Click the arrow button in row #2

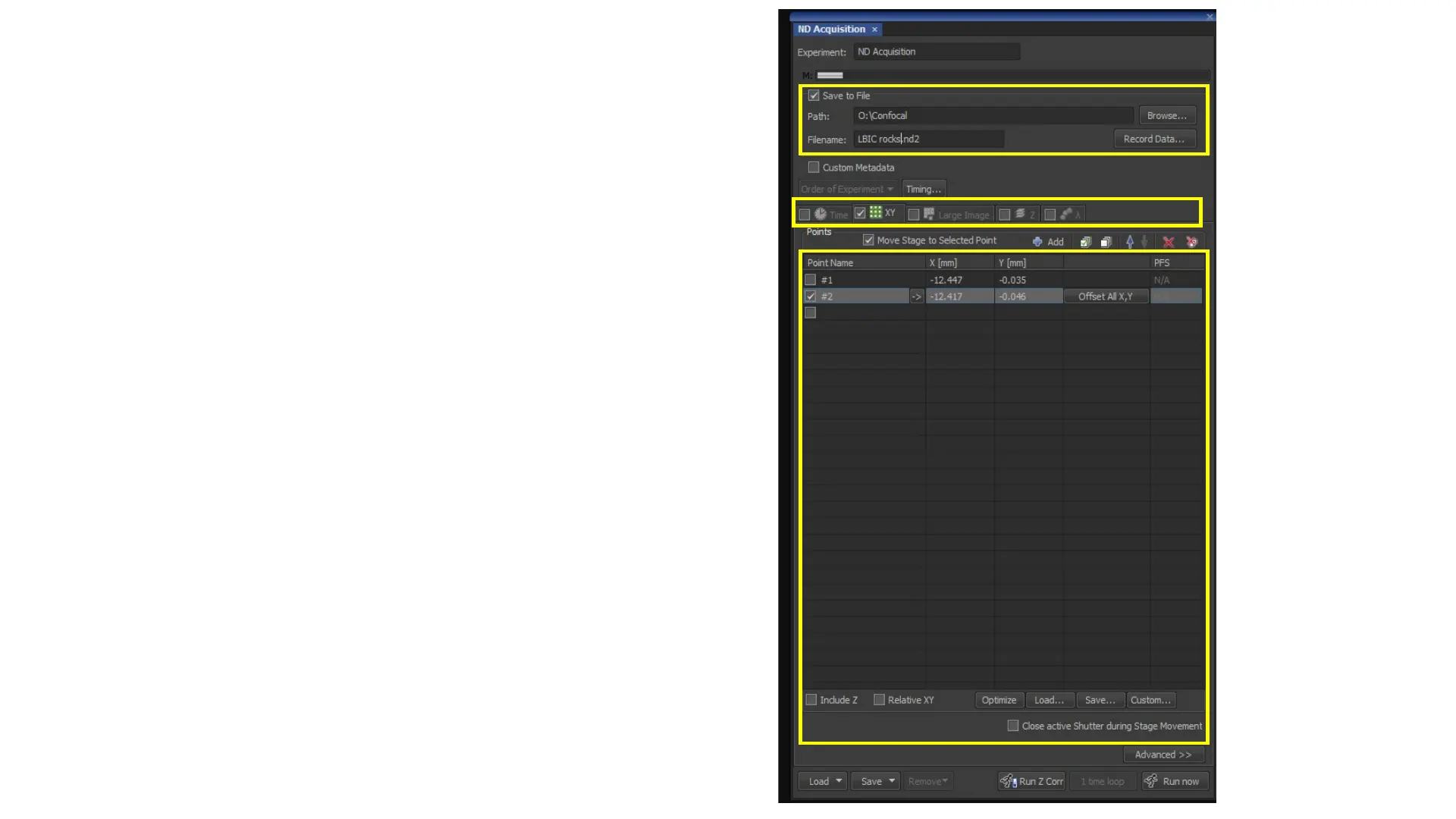(917, 297)
